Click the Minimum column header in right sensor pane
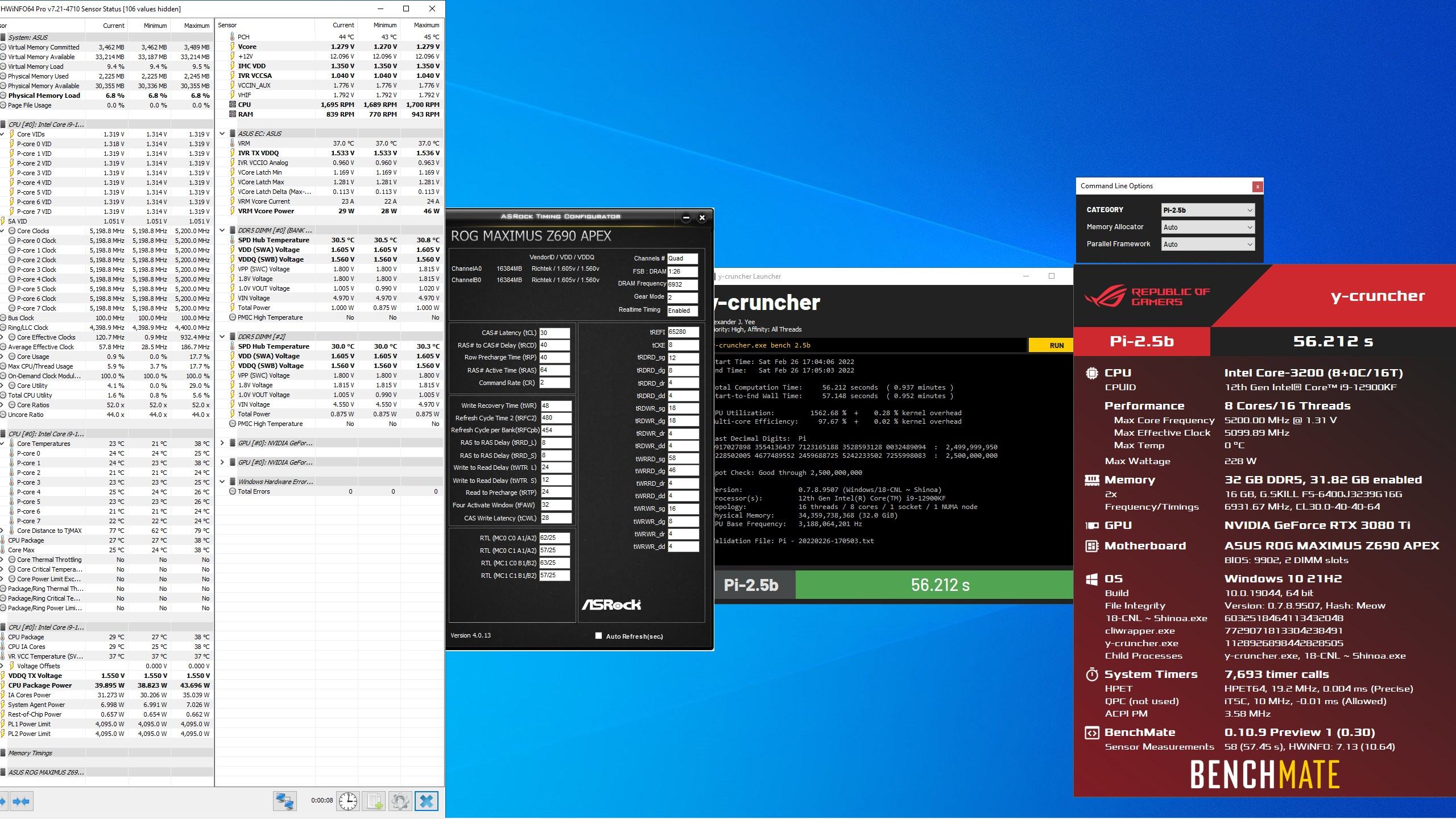 pos(378,25)
